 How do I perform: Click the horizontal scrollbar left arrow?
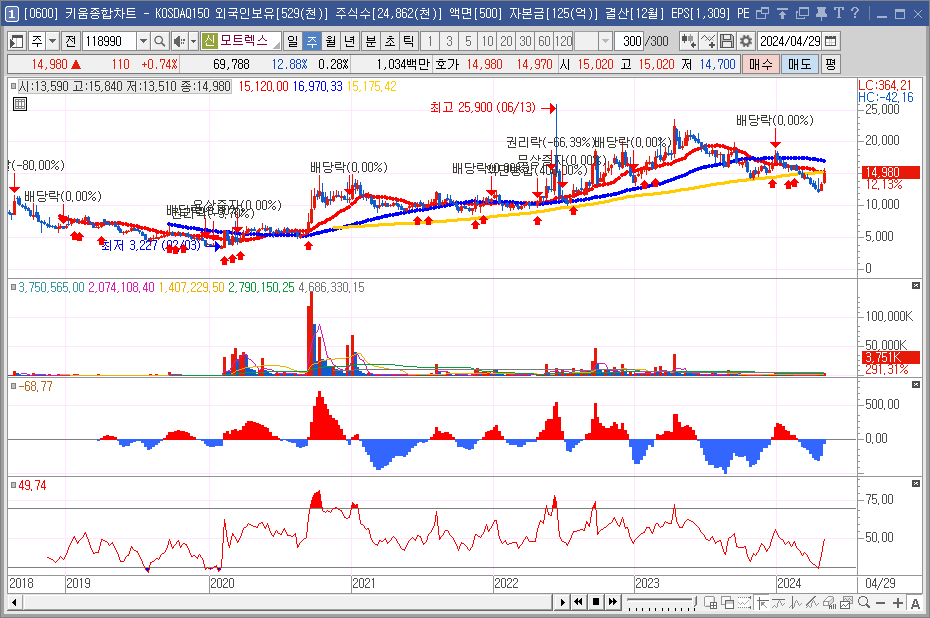pyautogui.click(x=14, y=603)
